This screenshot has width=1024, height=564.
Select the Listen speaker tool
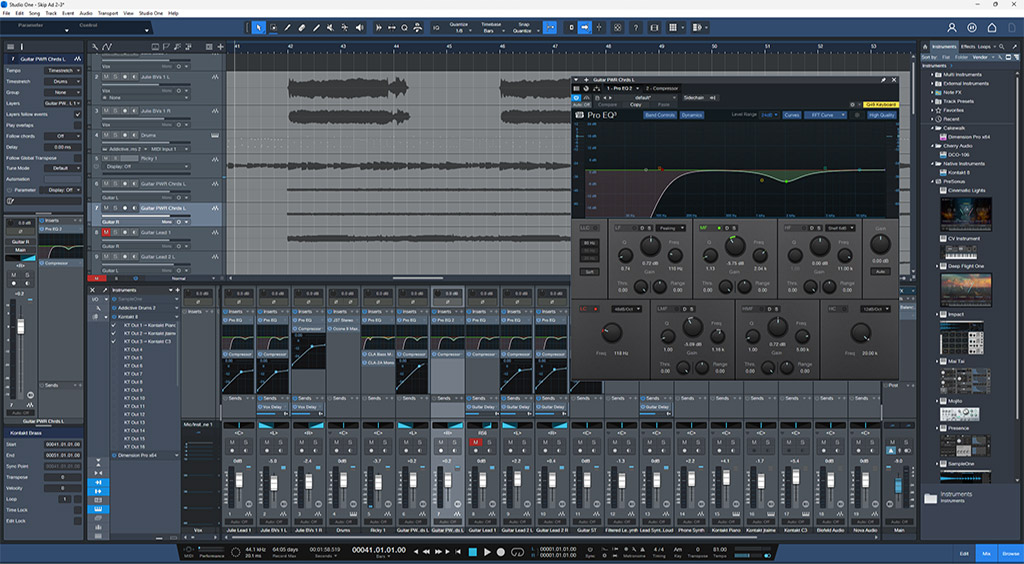tap(359, 27)
